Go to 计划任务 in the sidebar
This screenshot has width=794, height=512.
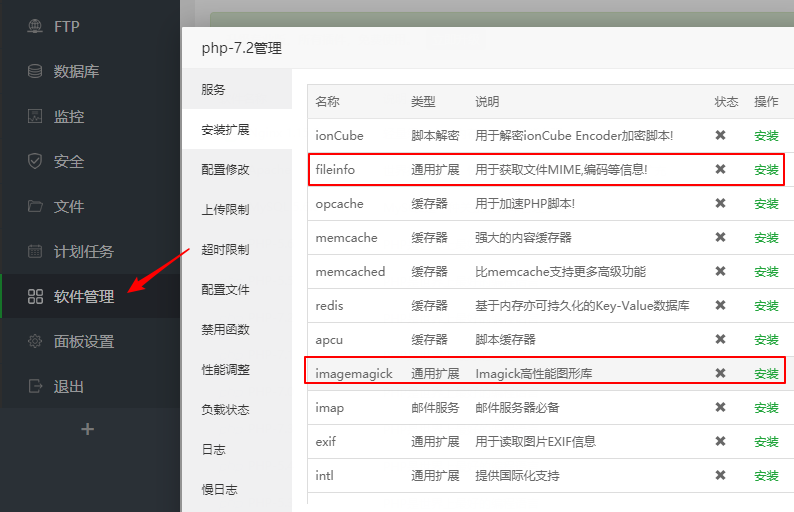tap(90, 251)
